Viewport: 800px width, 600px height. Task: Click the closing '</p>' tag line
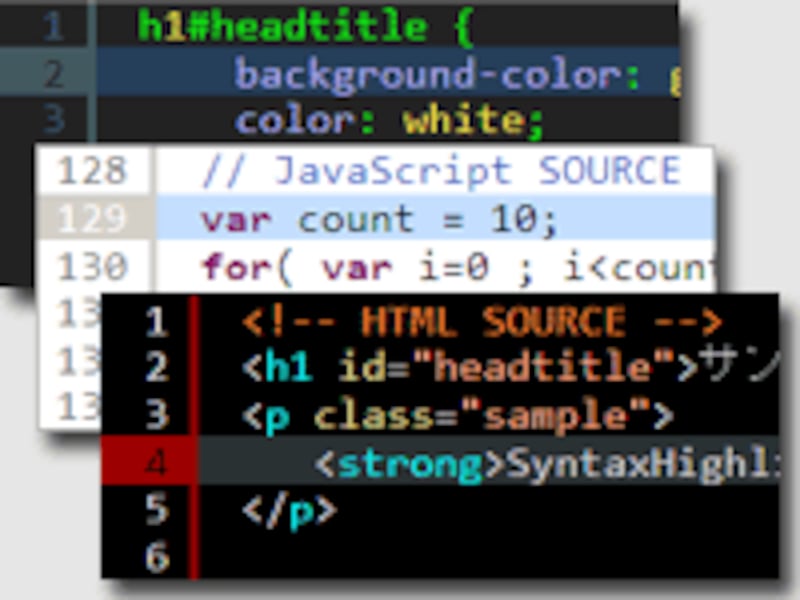pyautogui.click(x=289, y=511)
